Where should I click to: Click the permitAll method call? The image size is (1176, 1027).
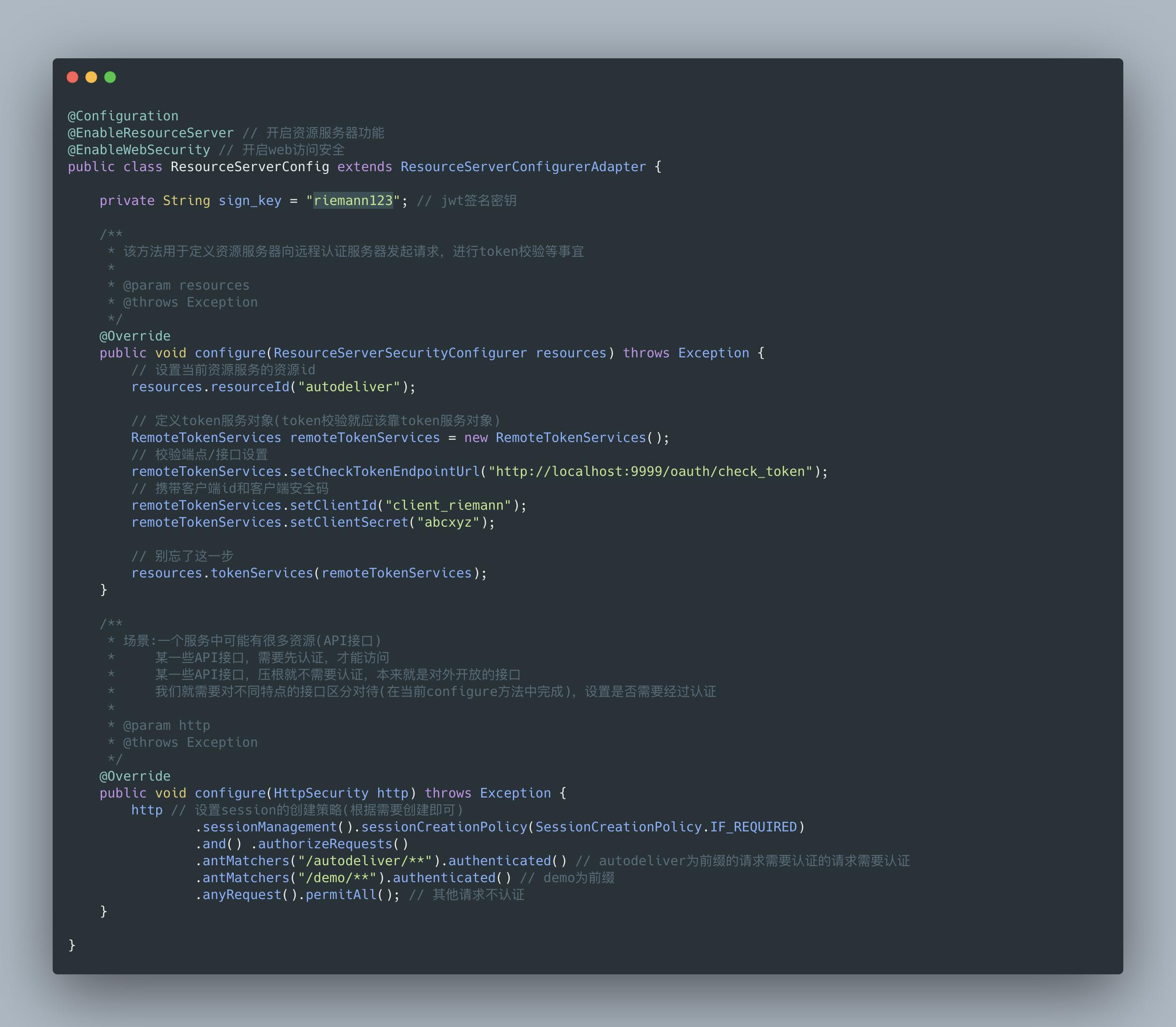point(341,894)
